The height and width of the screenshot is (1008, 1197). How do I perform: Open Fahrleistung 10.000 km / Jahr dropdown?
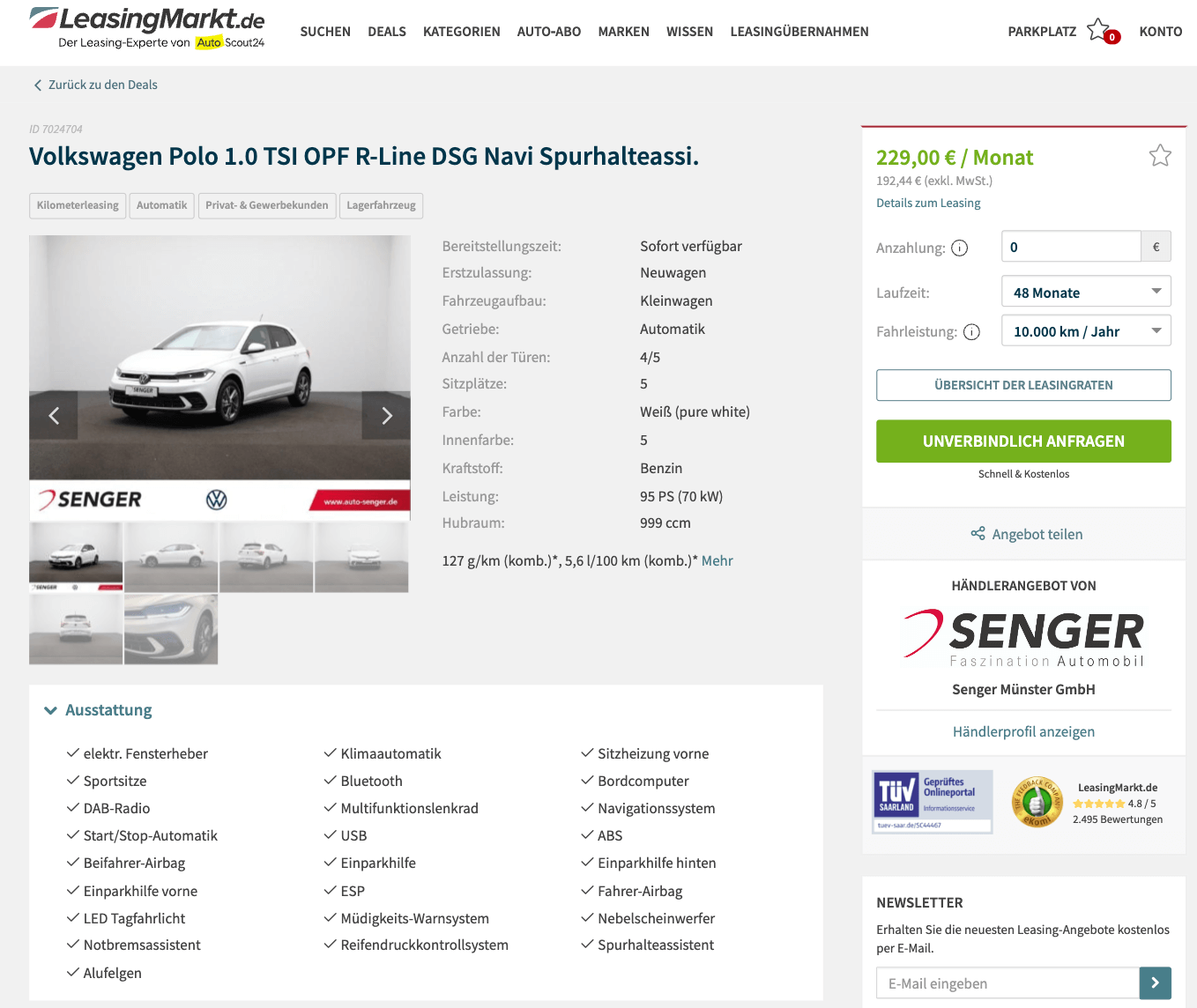point(1086,331)
